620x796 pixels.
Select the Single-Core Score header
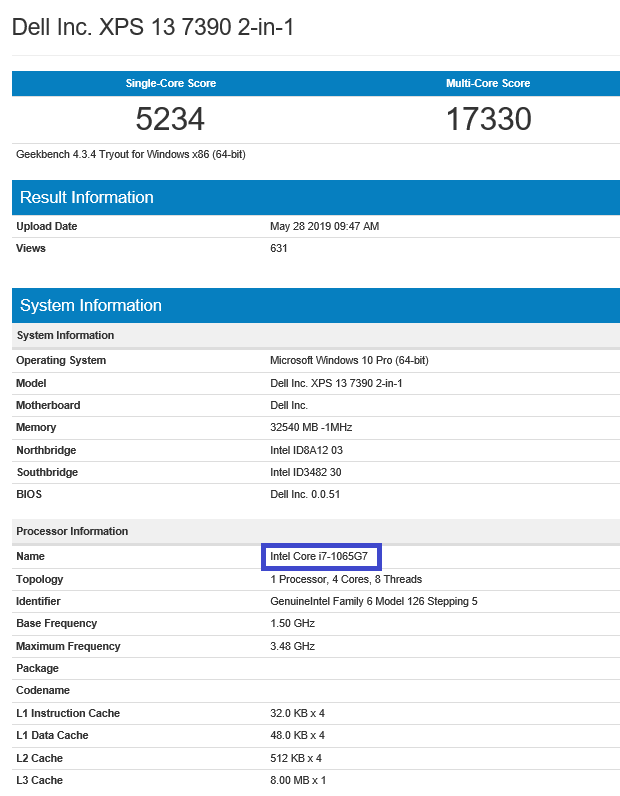pyautogui.click(x=171, y=83)
